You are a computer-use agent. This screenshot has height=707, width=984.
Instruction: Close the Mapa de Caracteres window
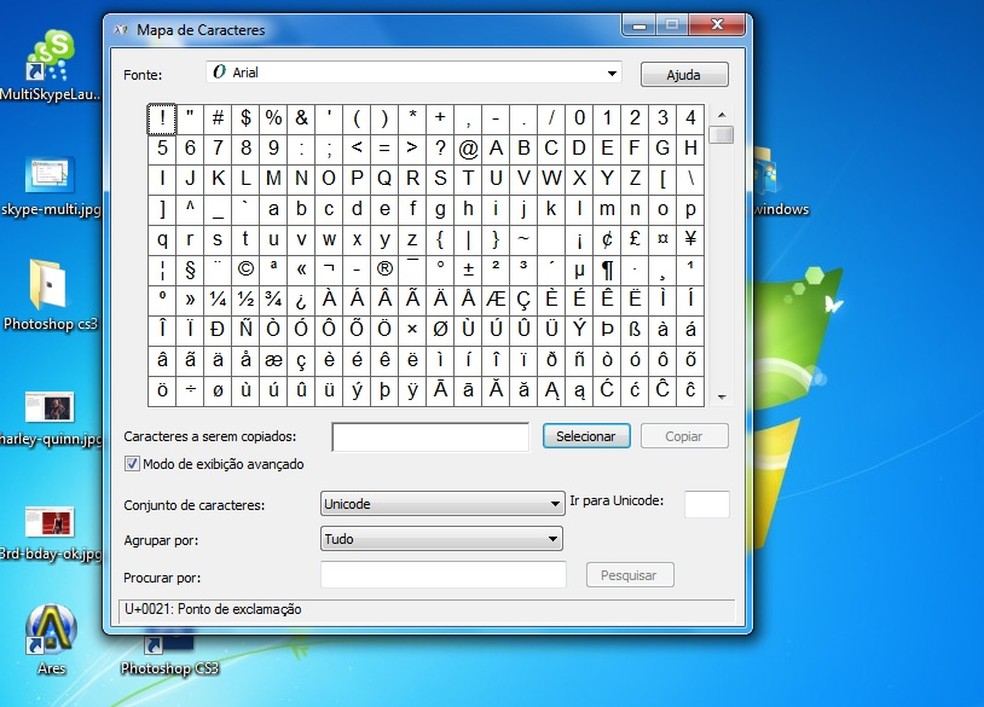pos(717,25)
